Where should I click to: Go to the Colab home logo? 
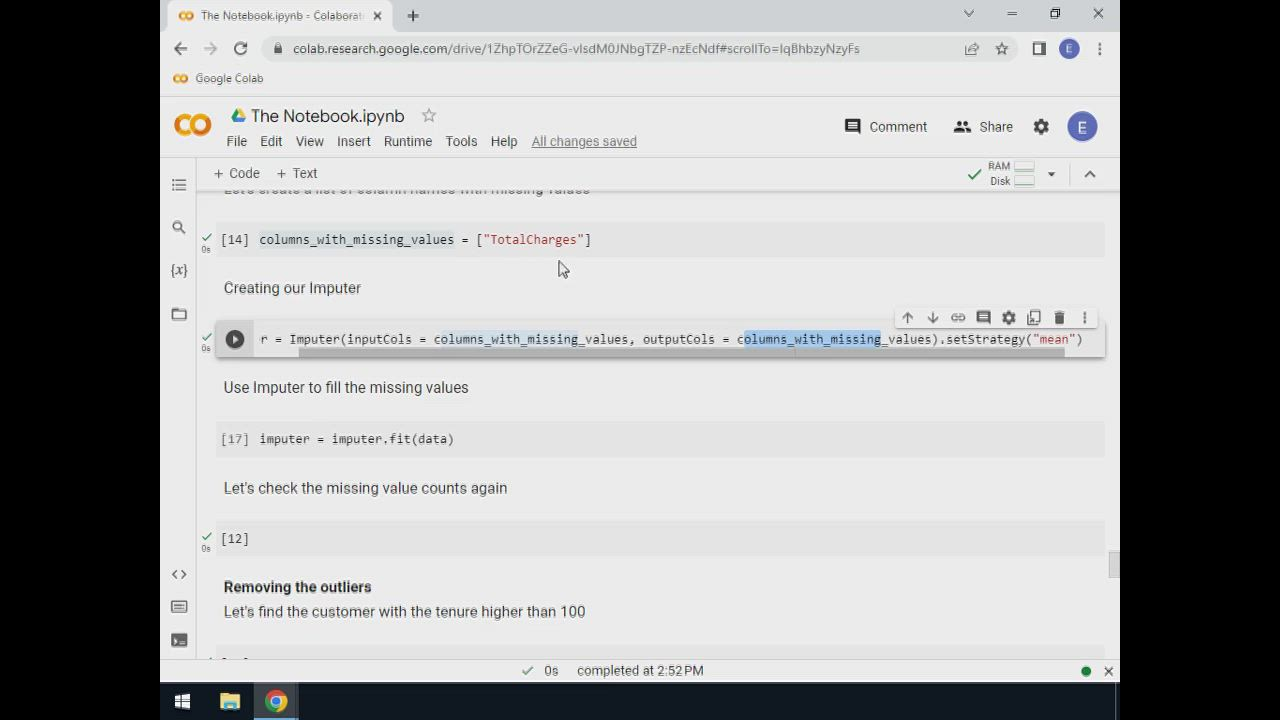[x=193, y=125]
